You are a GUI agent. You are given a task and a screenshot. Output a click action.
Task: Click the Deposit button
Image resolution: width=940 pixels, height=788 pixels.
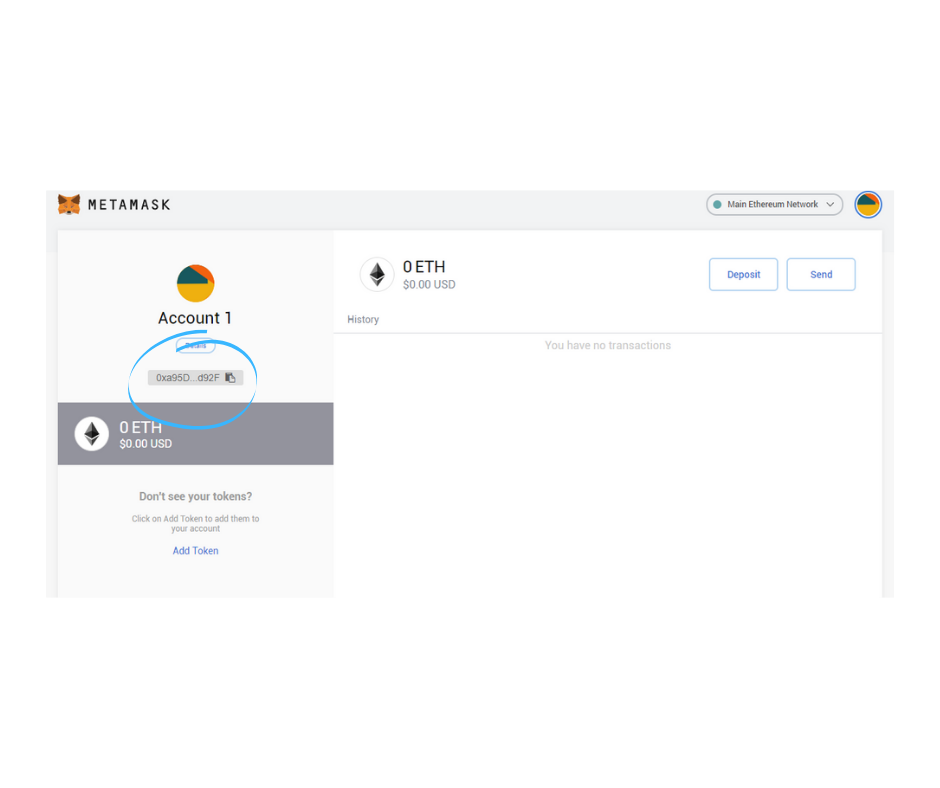743,275
